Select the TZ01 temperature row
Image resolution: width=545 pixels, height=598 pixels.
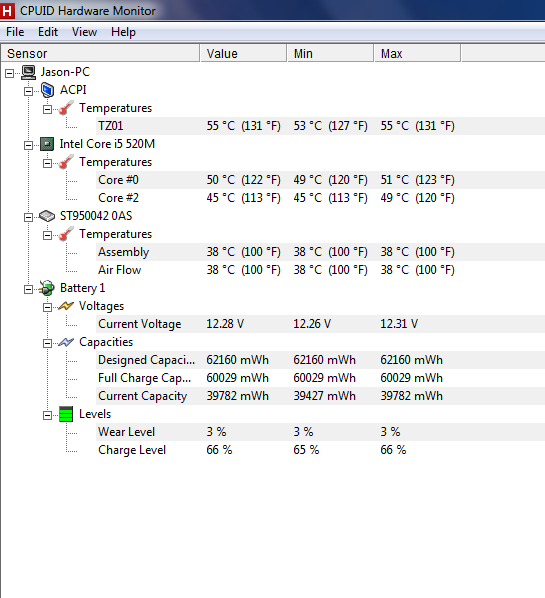point(320,126)
